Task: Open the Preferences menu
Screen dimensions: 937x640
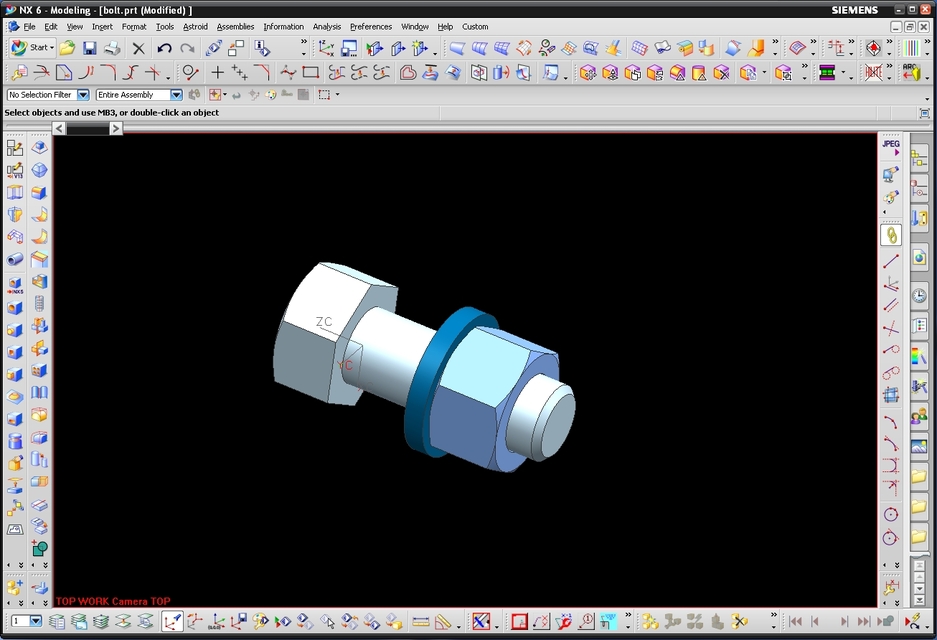Action: pos(371,27)
